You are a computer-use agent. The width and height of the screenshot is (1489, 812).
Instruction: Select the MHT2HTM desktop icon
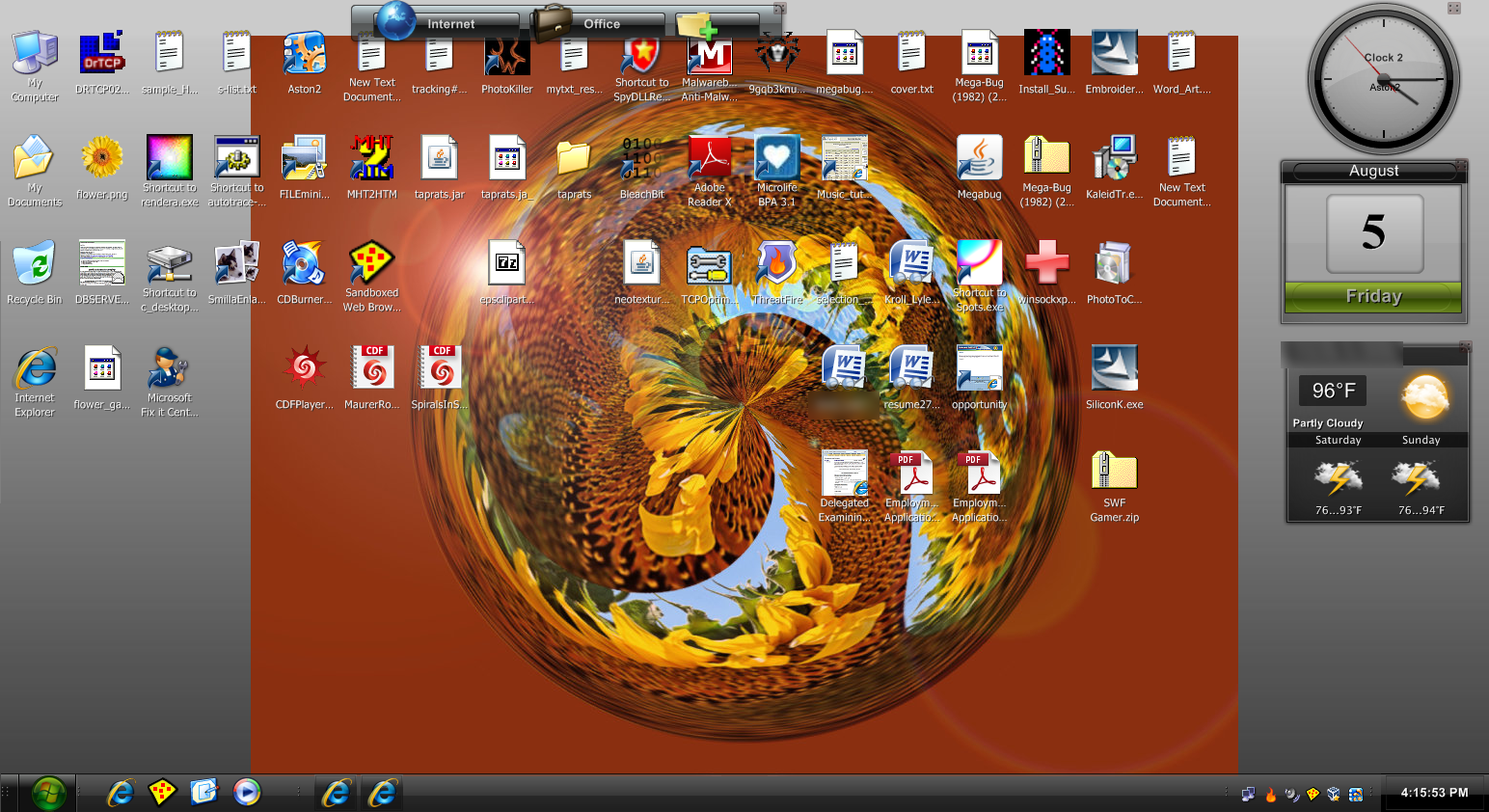(372, 167)
